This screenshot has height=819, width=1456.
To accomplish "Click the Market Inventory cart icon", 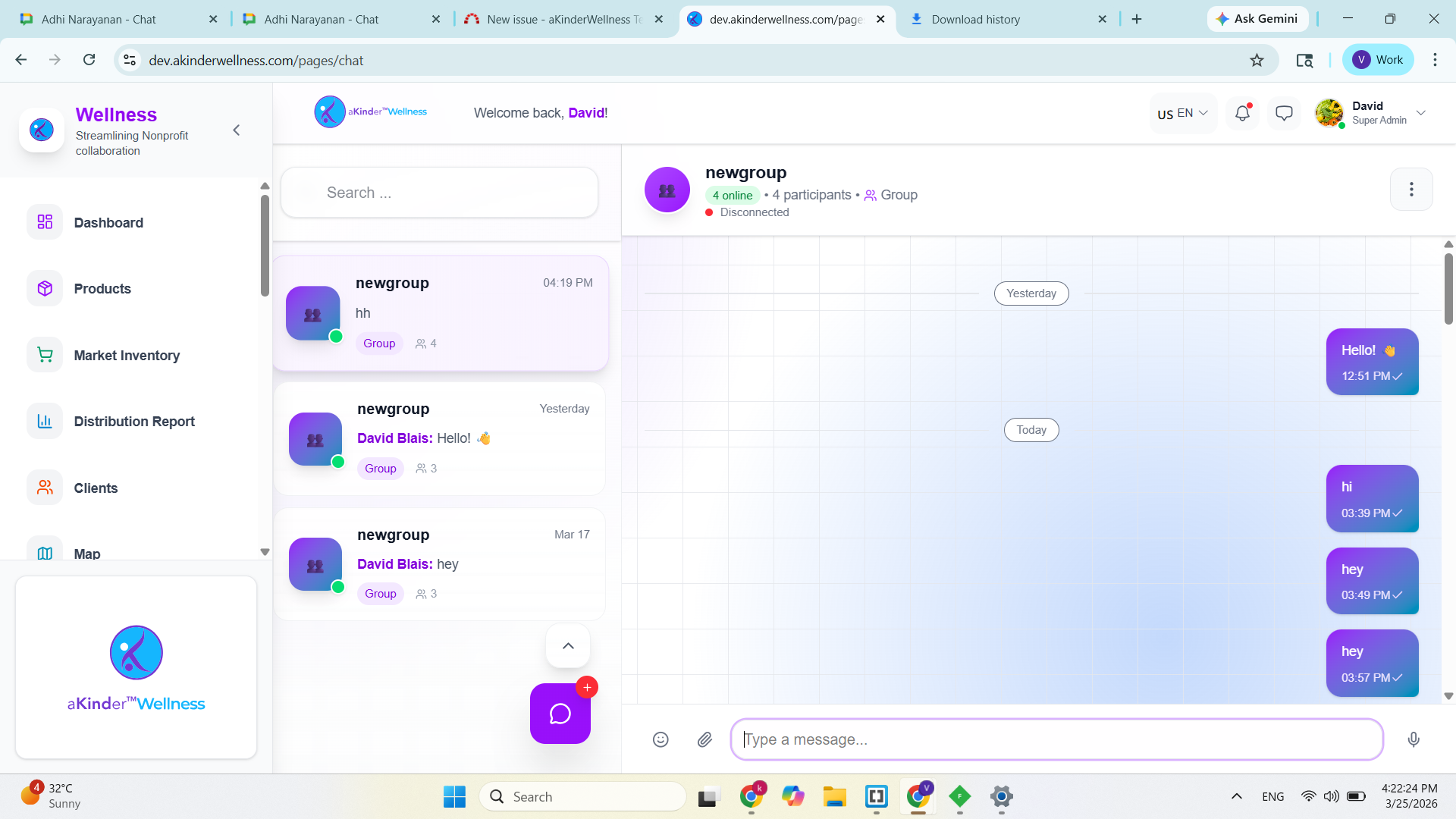I will pyautogui.click(x=45, y=355).
